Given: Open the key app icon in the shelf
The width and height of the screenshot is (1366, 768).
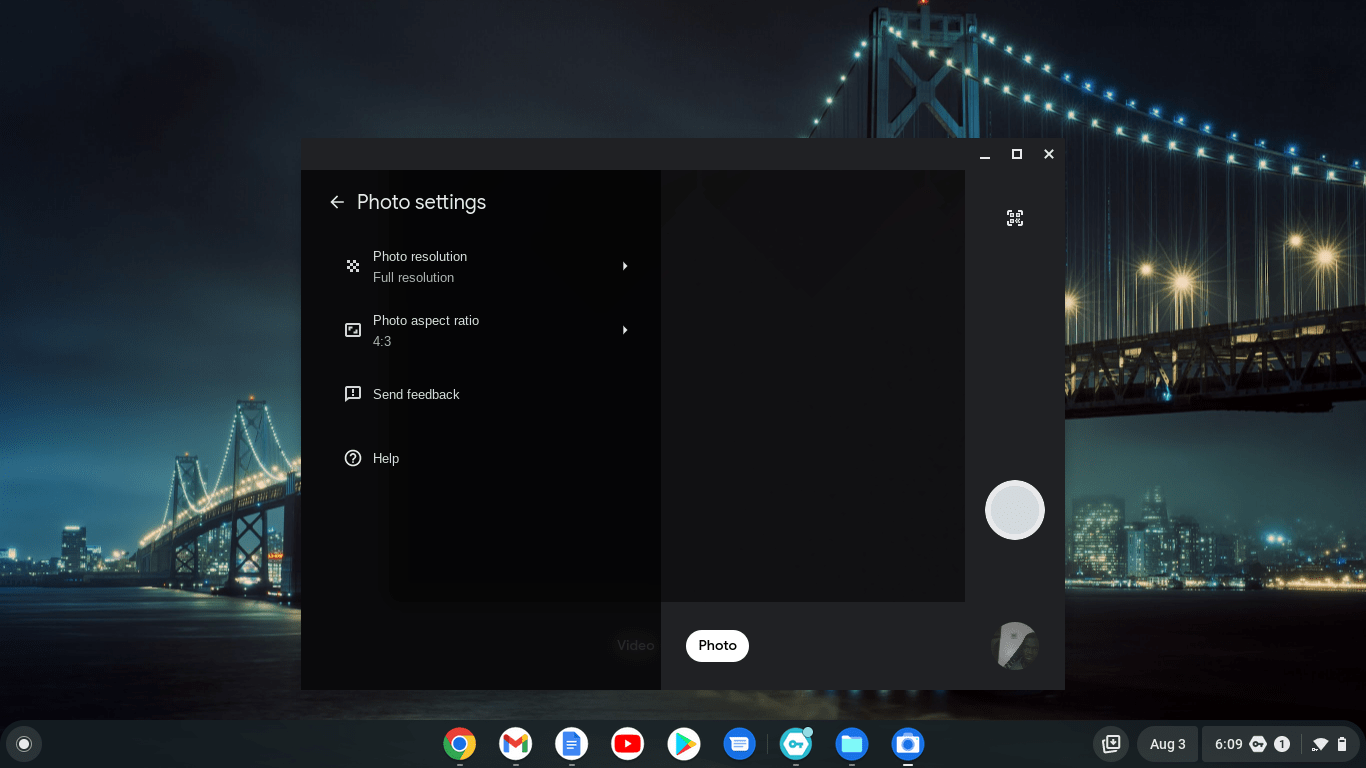Looking at the screenshot, I should click(x=796, y=744).
